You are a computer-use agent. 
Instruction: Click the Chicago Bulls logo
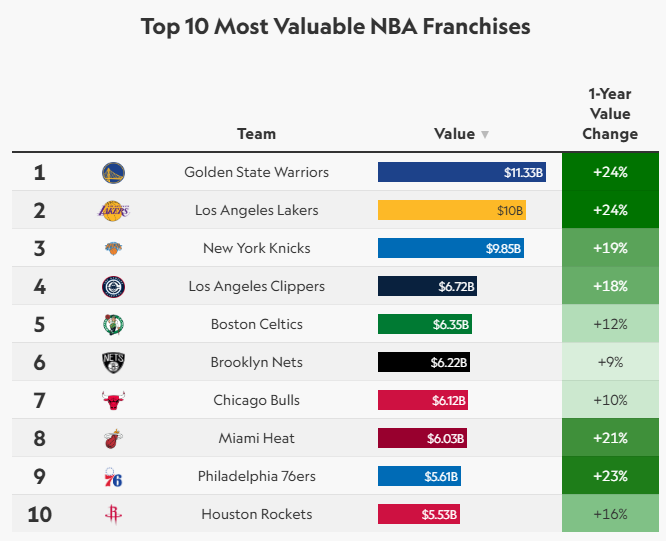coord(113,401)
